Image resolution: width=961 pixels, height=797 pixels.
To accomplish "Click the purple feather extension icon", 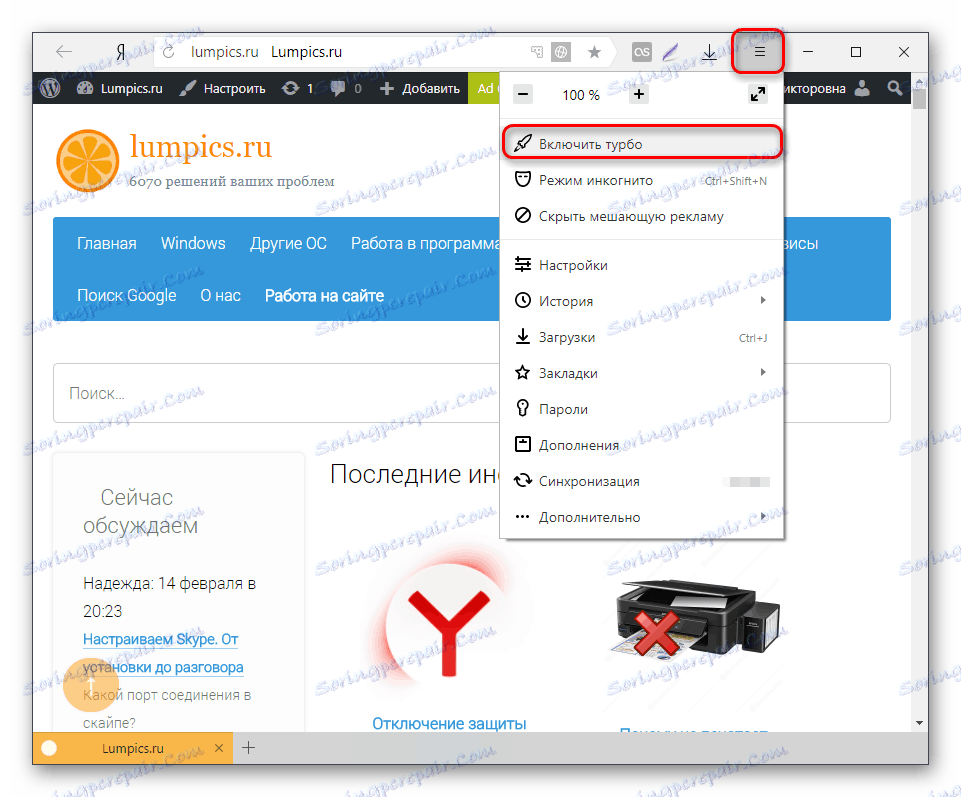I will pos(670,52).
